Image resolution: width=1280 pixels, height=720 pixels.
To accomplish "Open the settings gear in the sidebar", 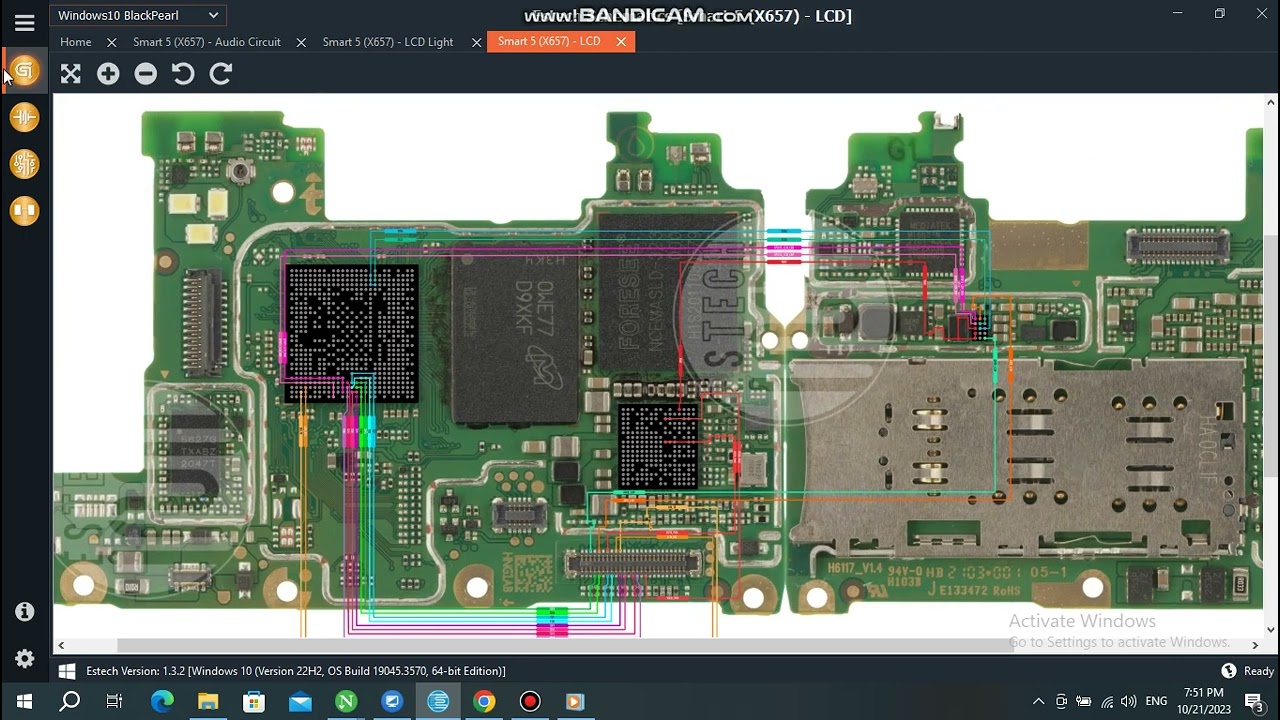I will (24, 658).
